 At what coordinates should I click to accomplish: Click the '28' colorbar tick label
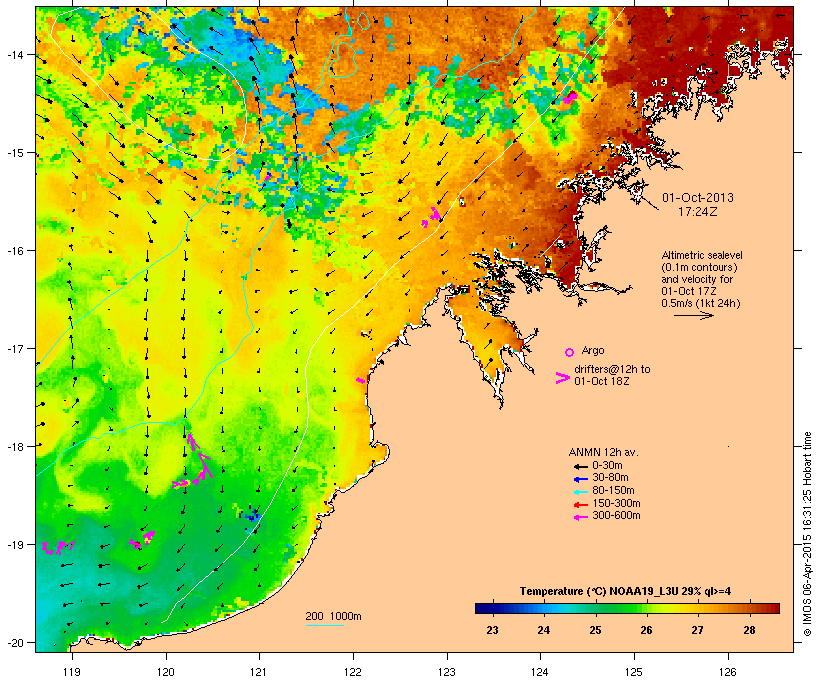[x=749, y=630]
